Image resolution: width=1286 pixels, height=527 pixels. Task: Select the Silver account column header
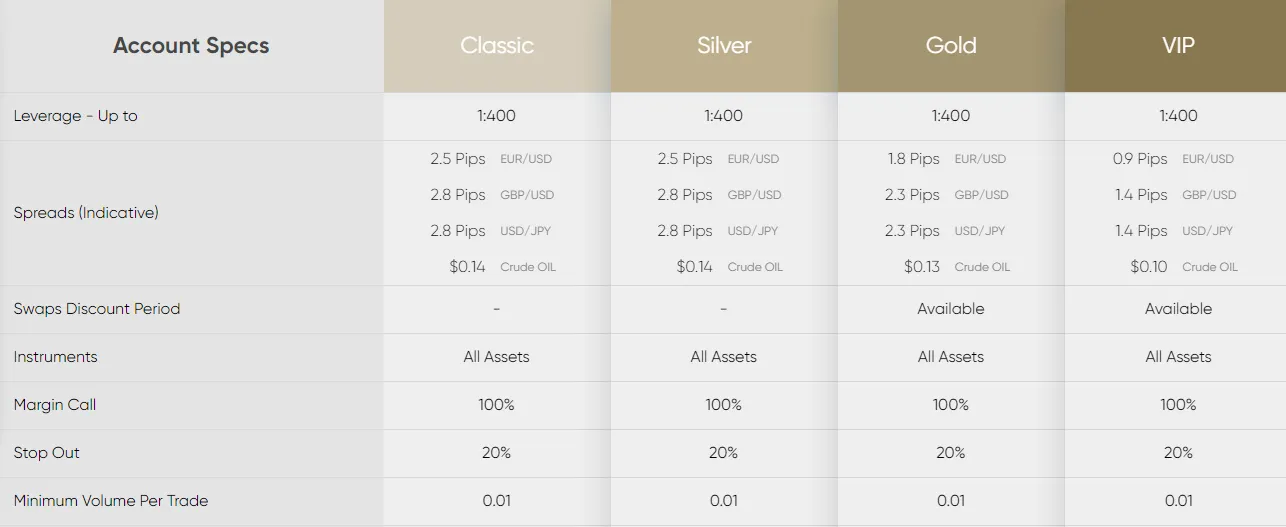724,46
